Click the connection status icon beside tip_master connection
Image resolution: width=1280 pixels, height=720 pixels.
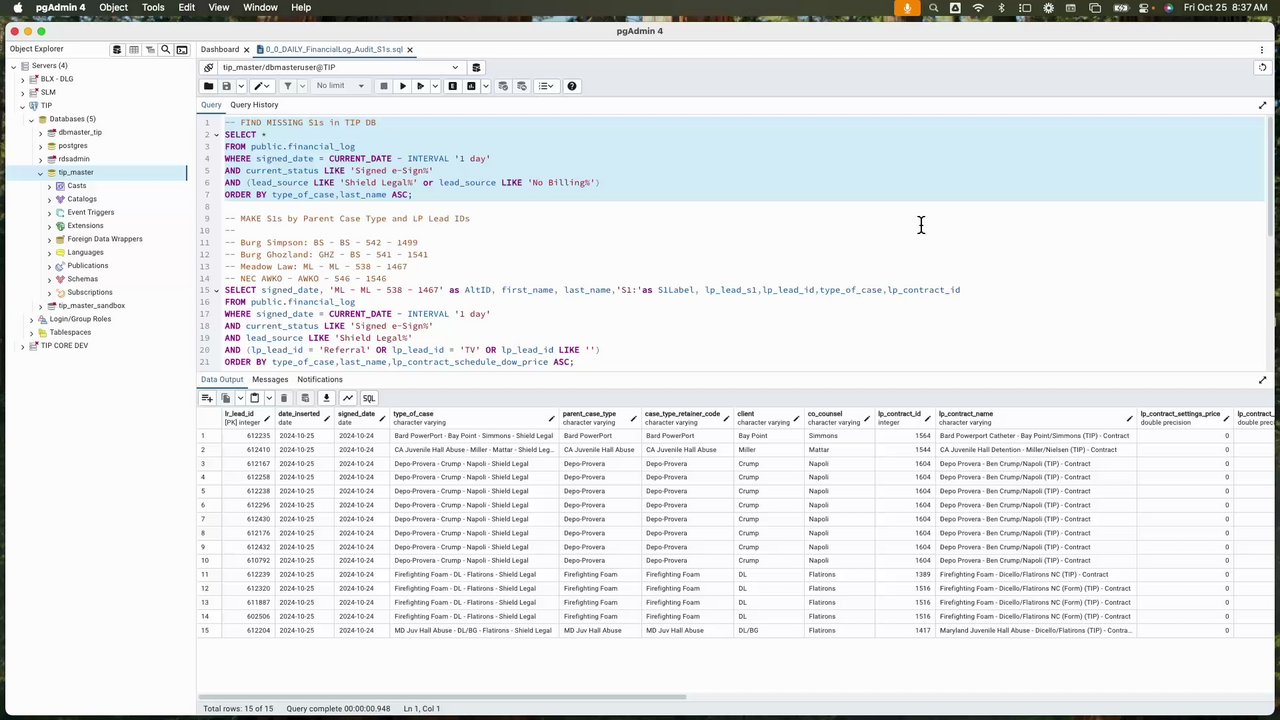pyautogui.click(x=208, y=68)
